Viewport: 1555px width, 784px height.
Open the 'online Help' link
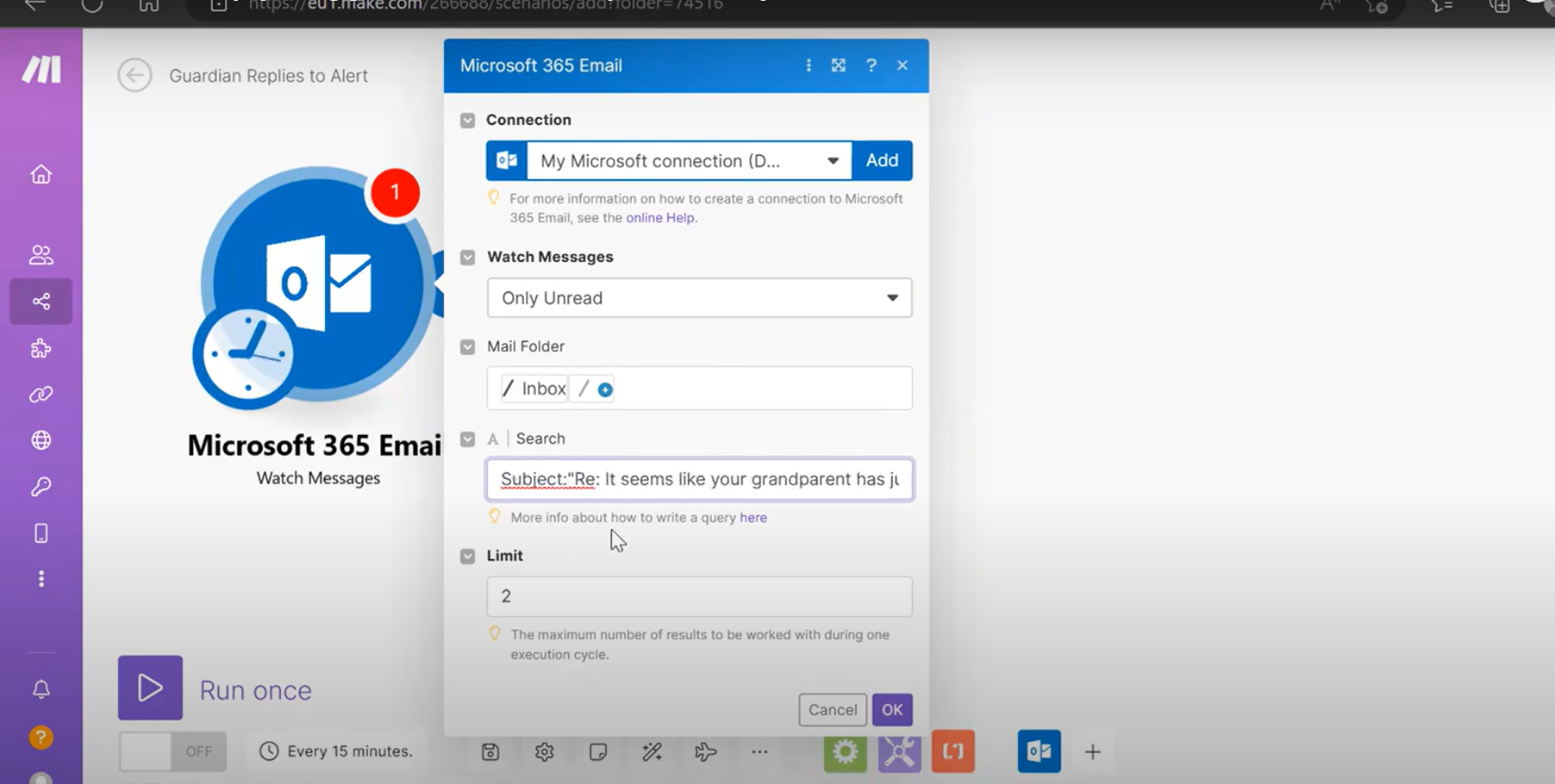click(661, 218)
